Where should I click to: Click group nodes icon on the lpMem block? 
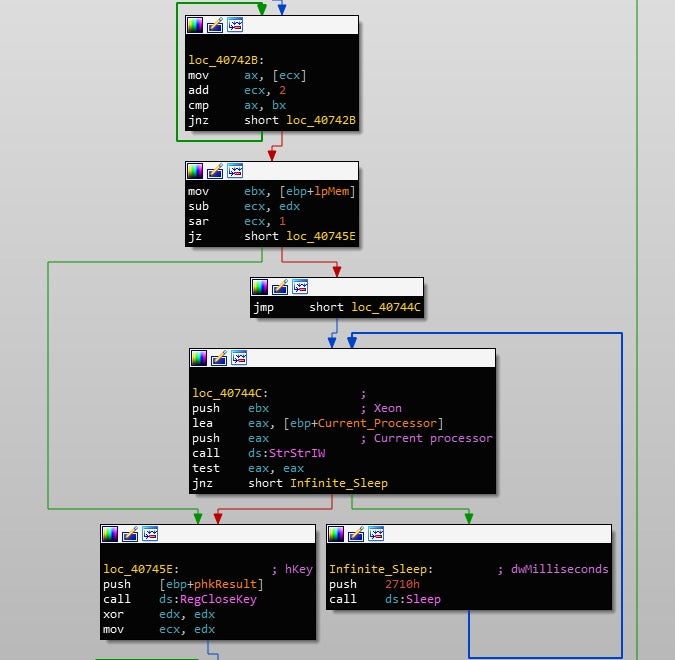[235, 171]
